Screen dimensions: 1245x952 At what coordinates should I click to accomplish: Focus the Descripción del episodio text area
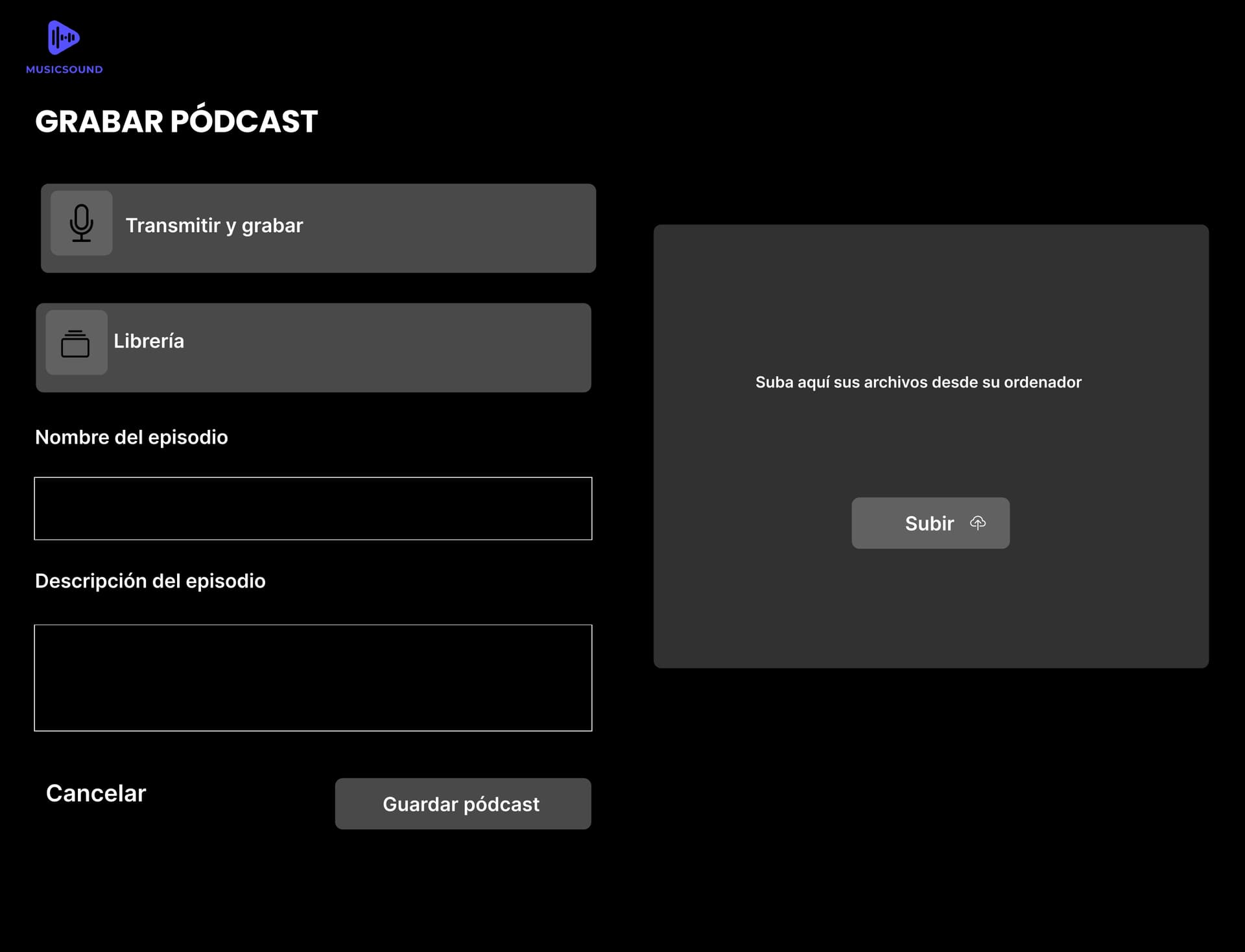(313, 678)
